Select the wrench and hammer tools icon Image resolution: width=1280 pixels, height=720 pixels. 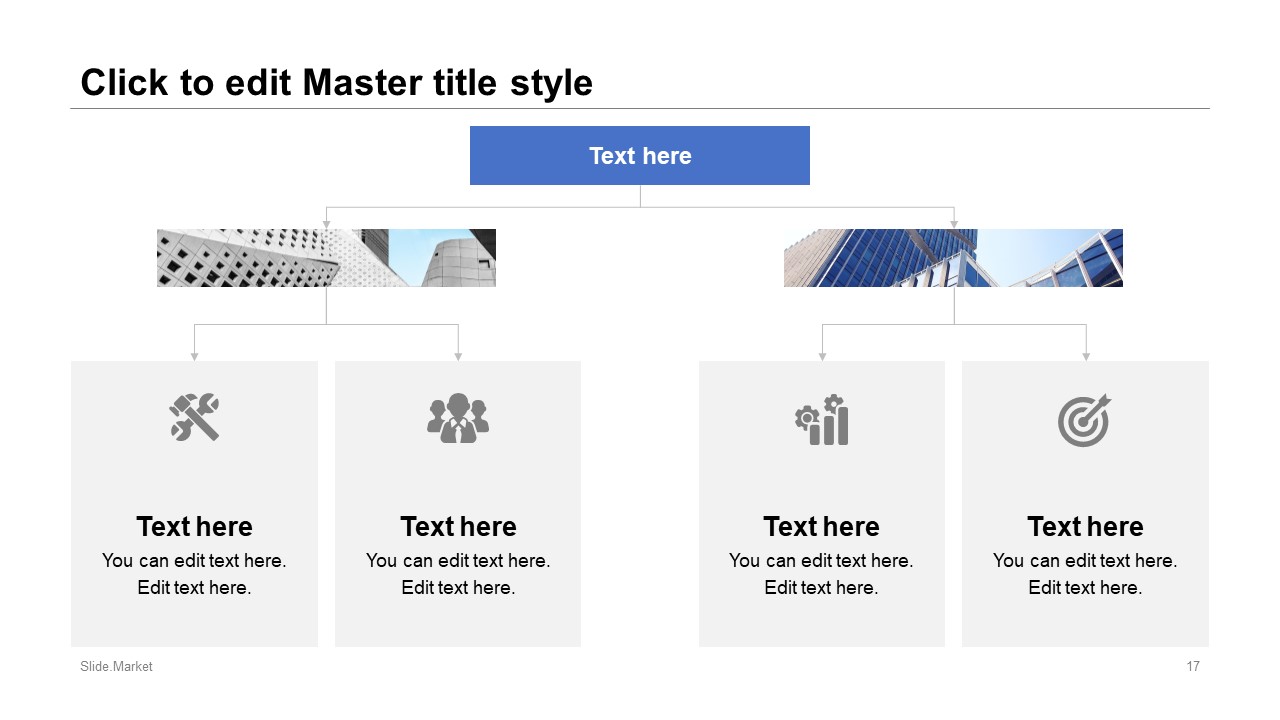(x=194, y=417)
